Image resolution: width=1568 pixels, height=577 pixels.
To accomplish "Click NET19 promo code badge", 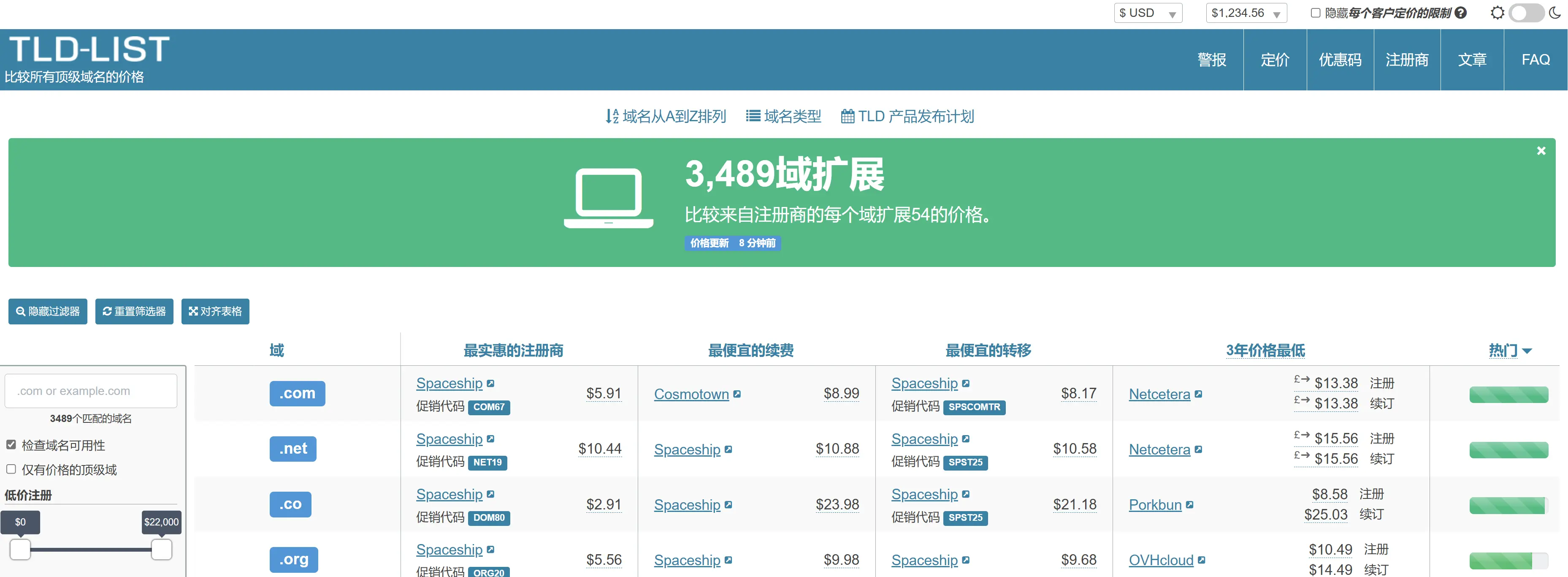I will click(487, 463).
